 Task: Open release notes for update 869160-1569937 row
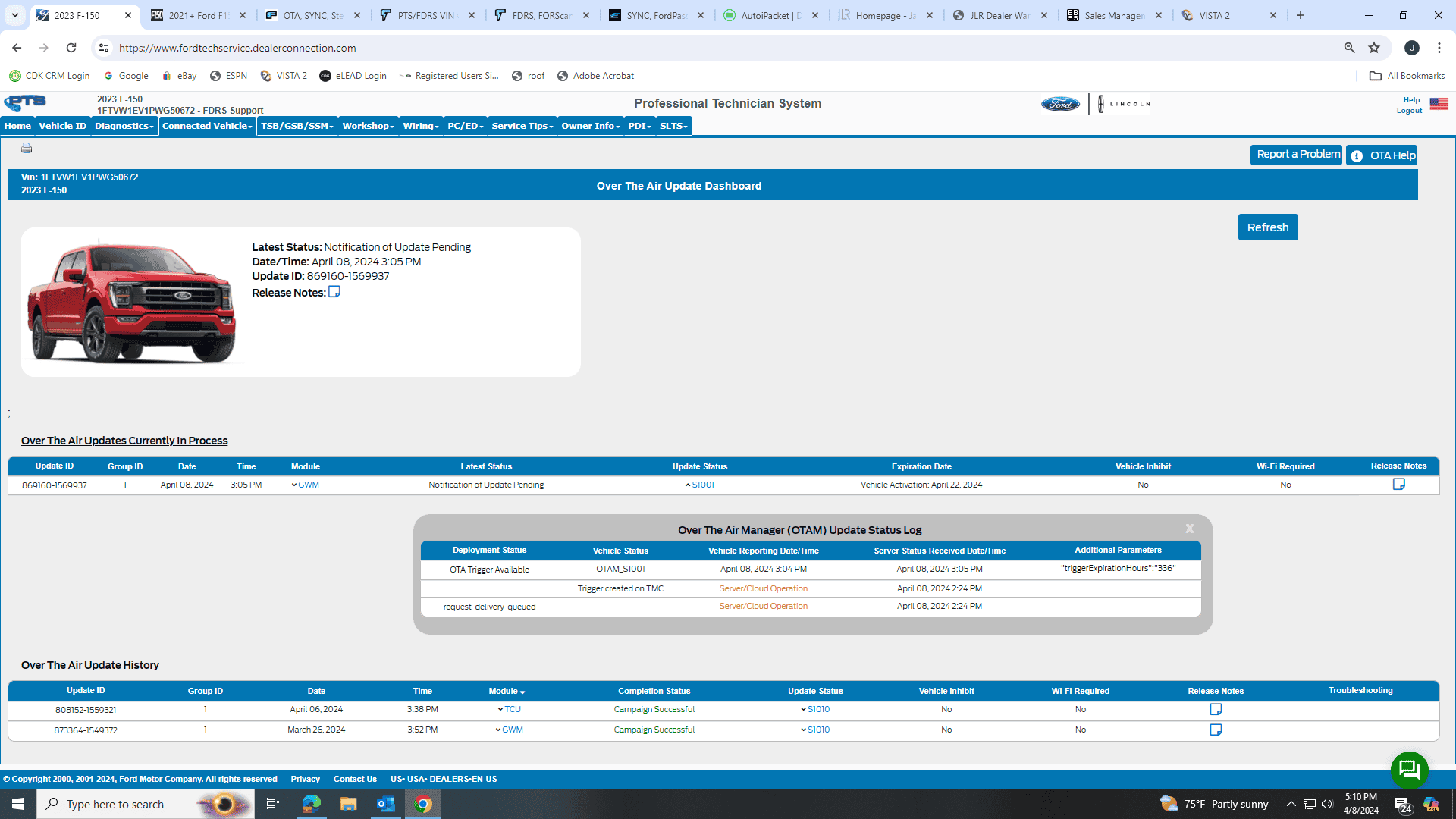[x=1398, y=484]
